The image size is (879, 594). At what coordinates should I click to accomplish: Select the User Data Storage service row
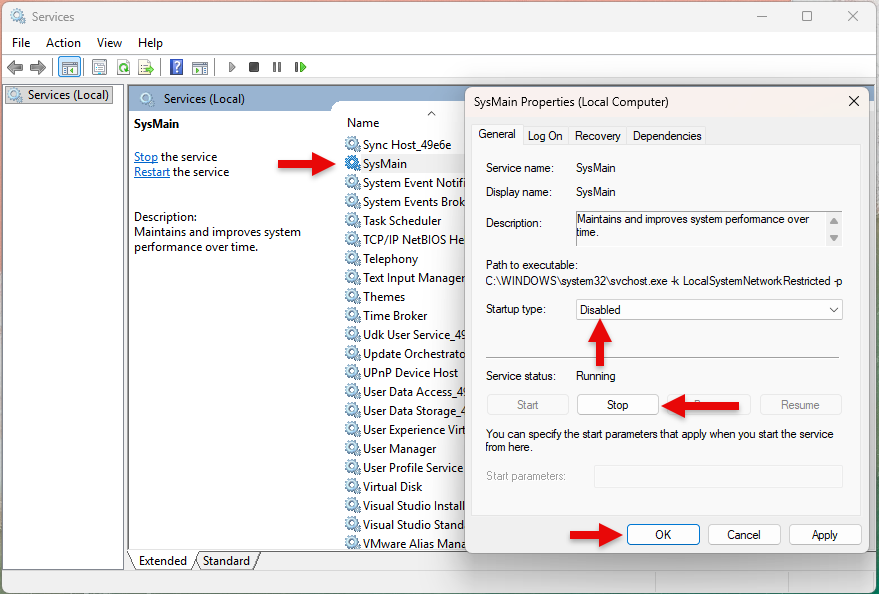pos(405,411)
